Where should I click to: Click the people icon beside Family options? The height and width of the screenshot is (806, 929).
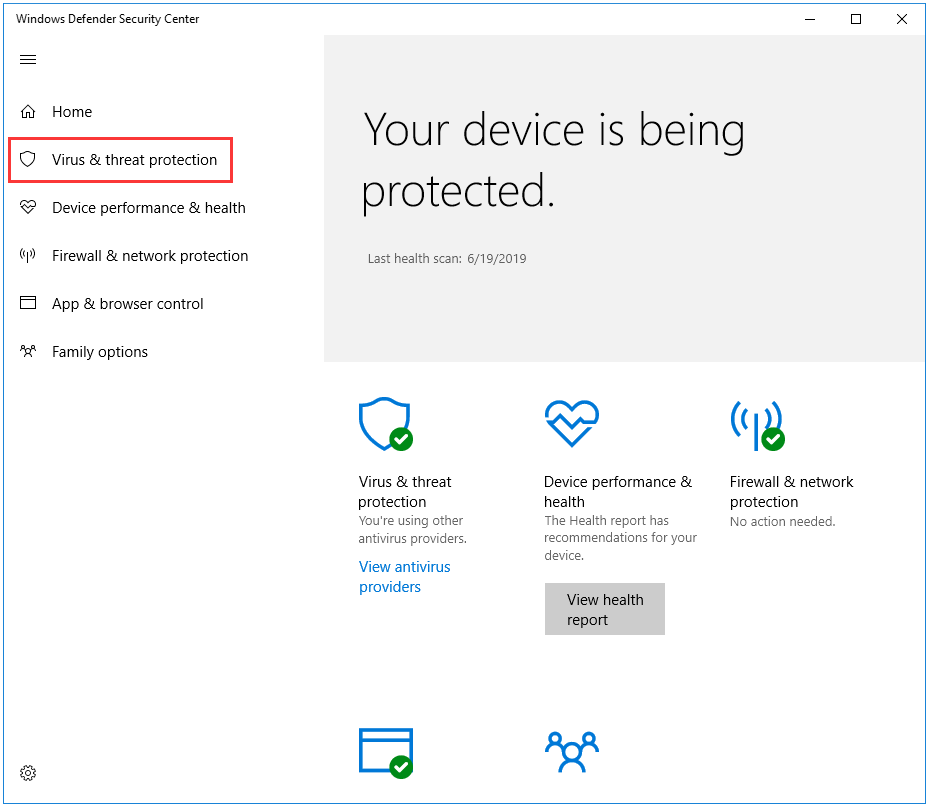(28, 351)
